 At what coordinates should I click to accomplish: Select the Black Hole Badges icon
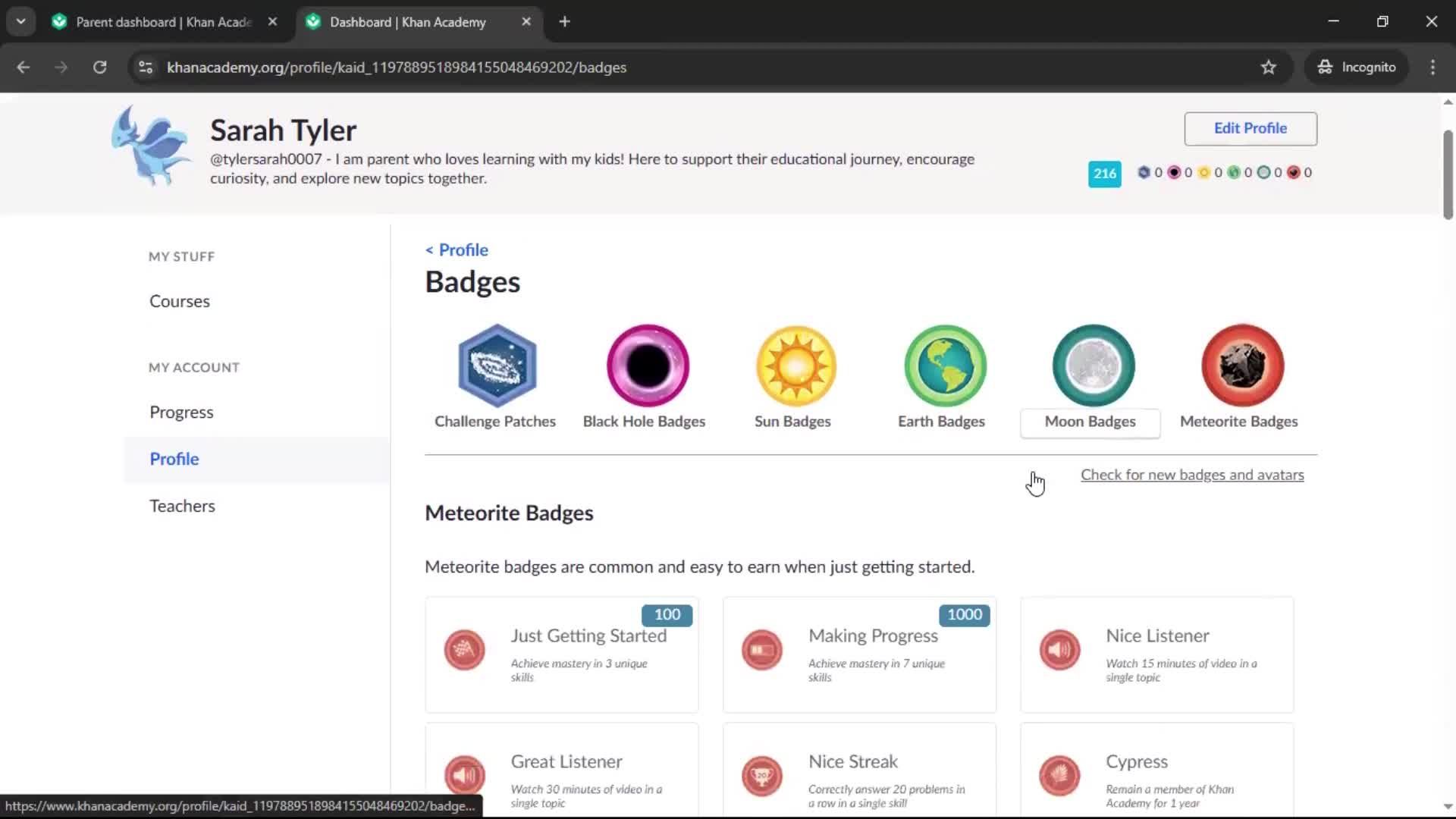648,366
